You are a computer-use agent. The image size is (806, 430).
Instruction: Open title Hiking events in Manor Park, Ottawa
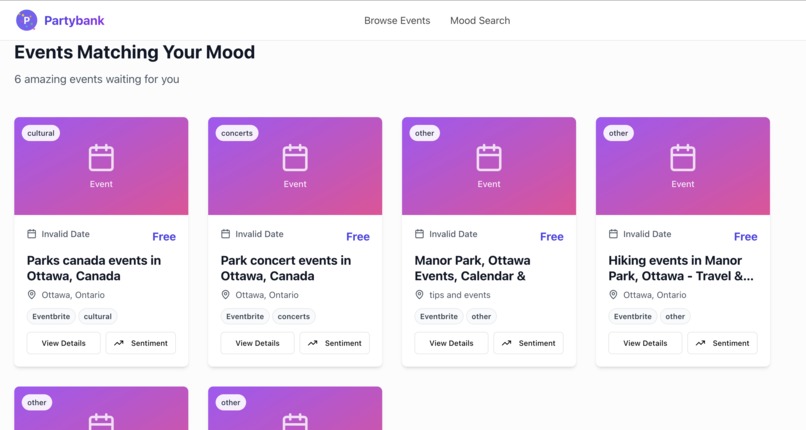point(681,268)
